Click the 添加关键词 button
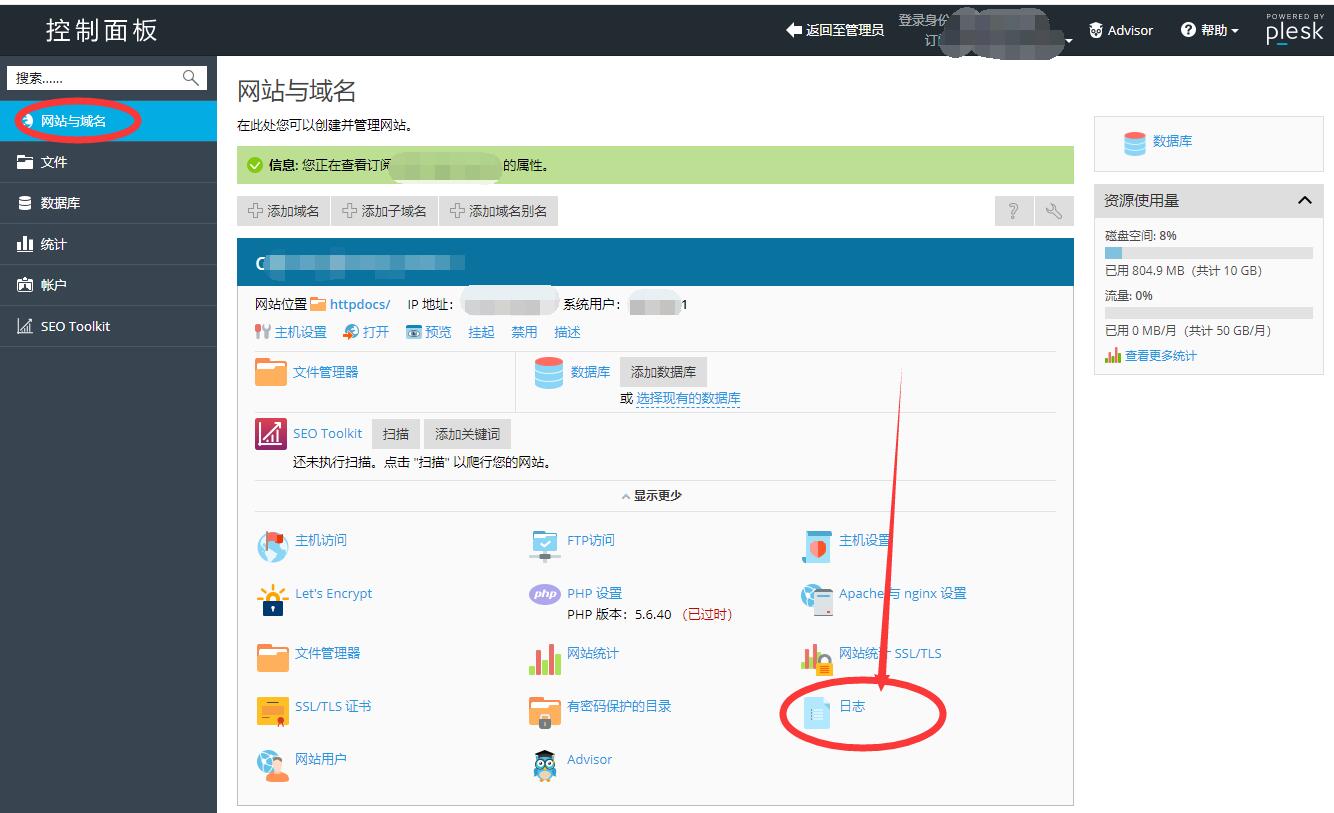 pyautogui.click(x=467, y=434)
